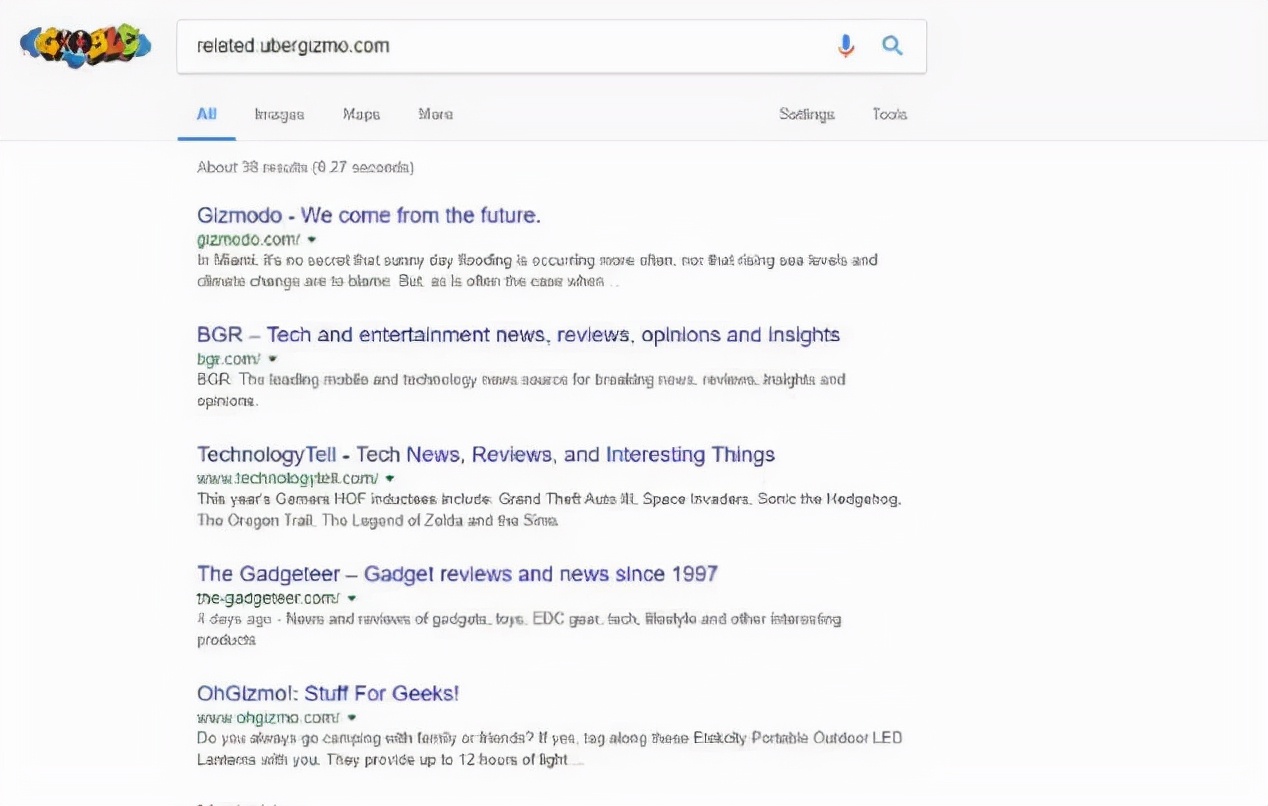Expand the dropdown arrow beside gizmodo.com URL

tap(312, 240)
